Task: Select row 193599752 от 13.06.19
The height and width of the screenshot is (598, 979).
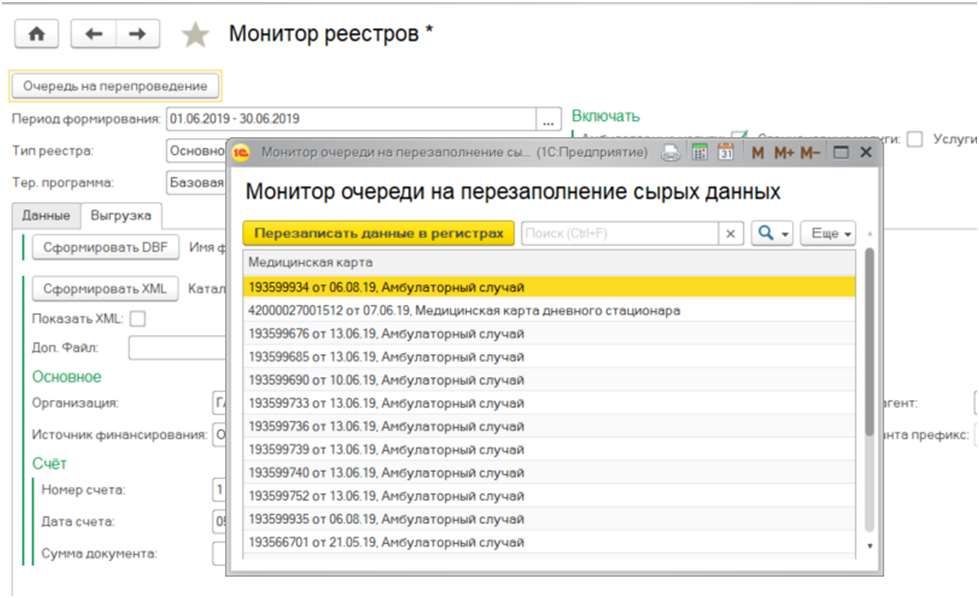Action: click(549, 496)
